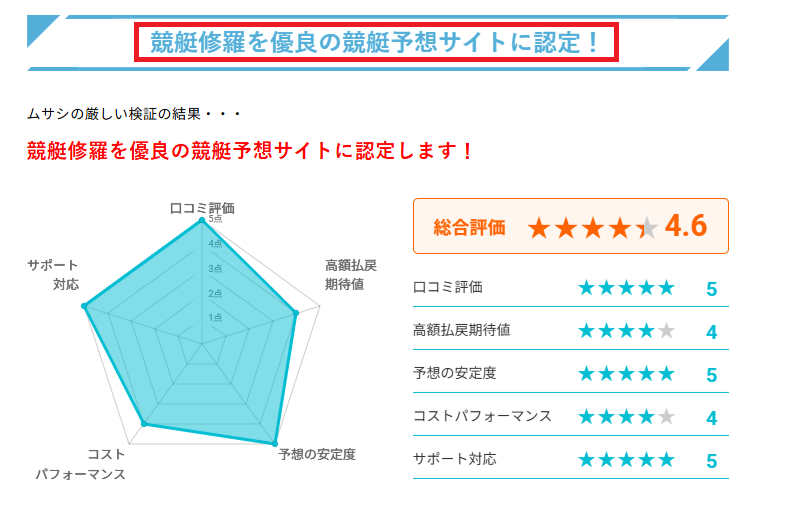This screenshot has height=531, width=800.
Task: Click the 口コミ評価 vertex point on radar chart
Action: click(202, 220)
